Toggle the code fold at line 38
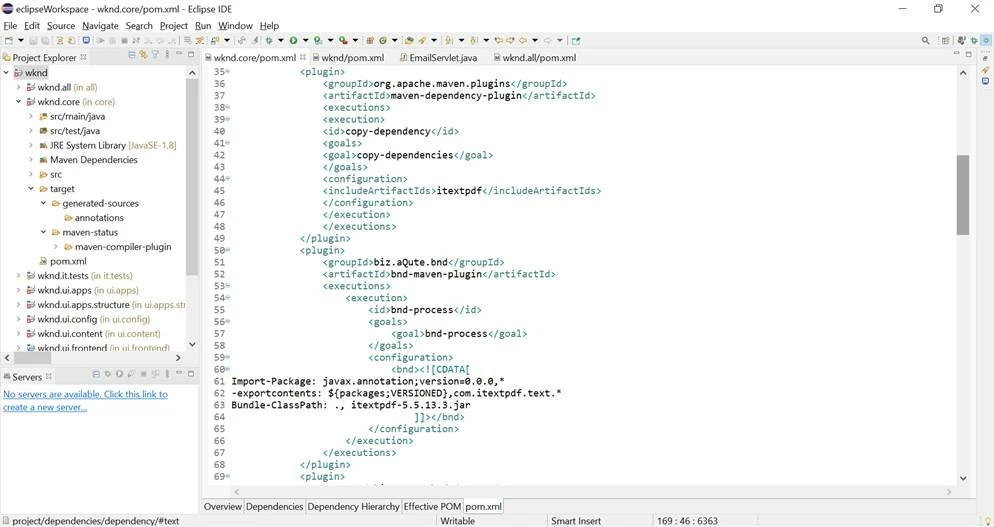This screenshot has height=527, width=994. (x=228, y=107)
